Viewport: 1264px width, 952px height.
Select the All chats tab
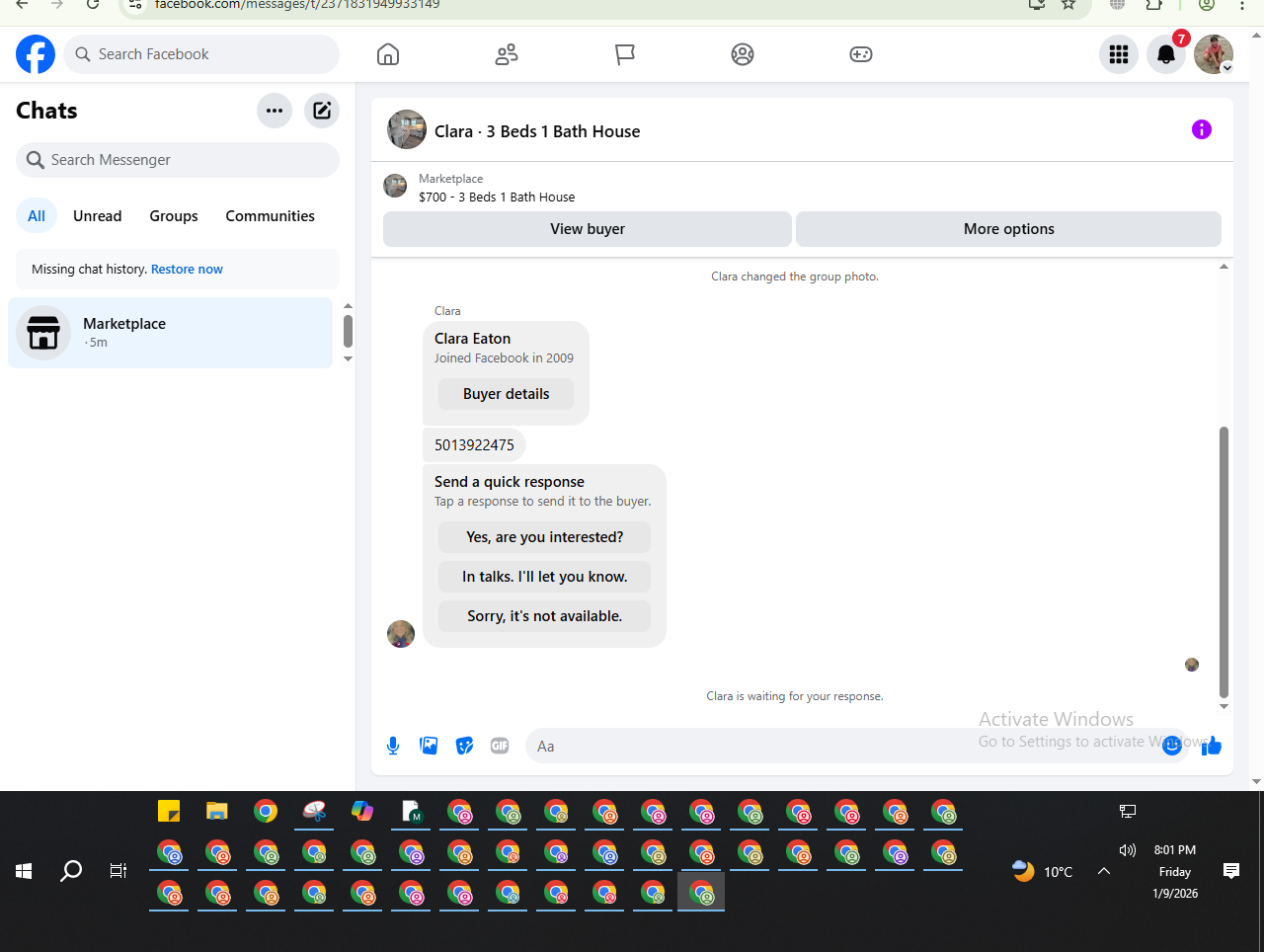(37, 216)
